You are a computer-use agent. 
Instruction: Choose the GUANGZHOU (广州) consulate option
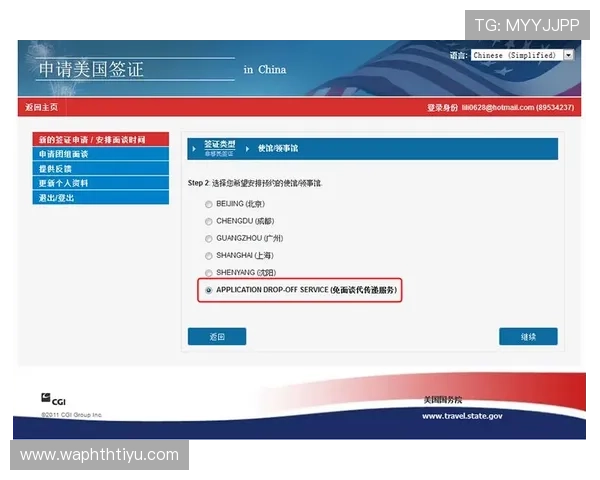point(209,239)
